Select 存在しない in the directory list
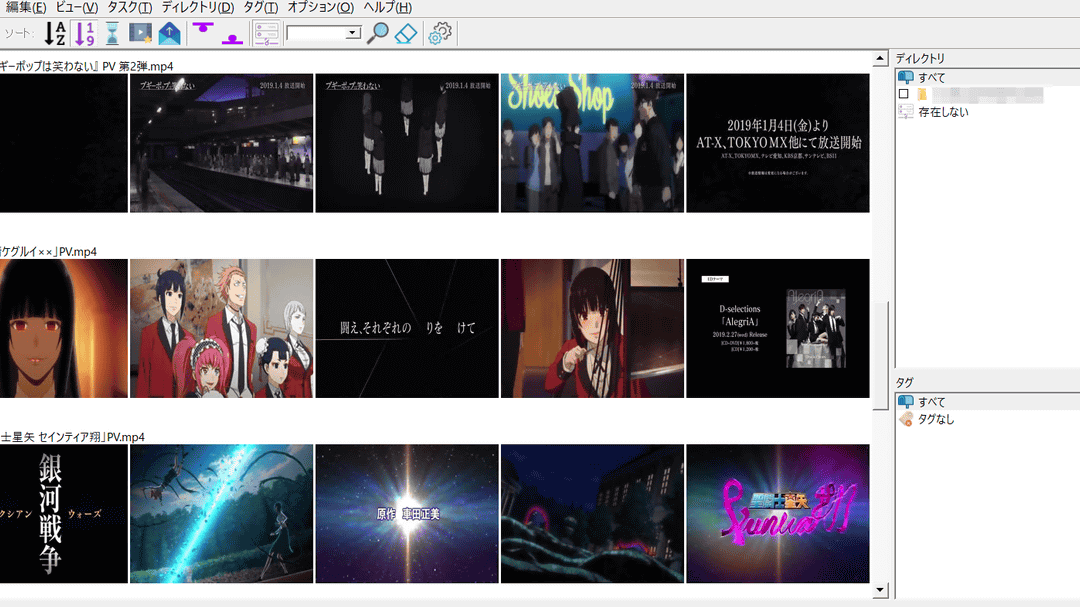The width and height of the screenshot is (1080, 607). pos(943,112)
